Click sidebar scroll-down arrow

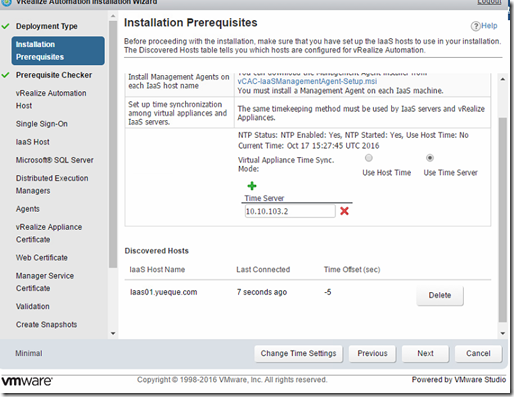coord(113,333)
